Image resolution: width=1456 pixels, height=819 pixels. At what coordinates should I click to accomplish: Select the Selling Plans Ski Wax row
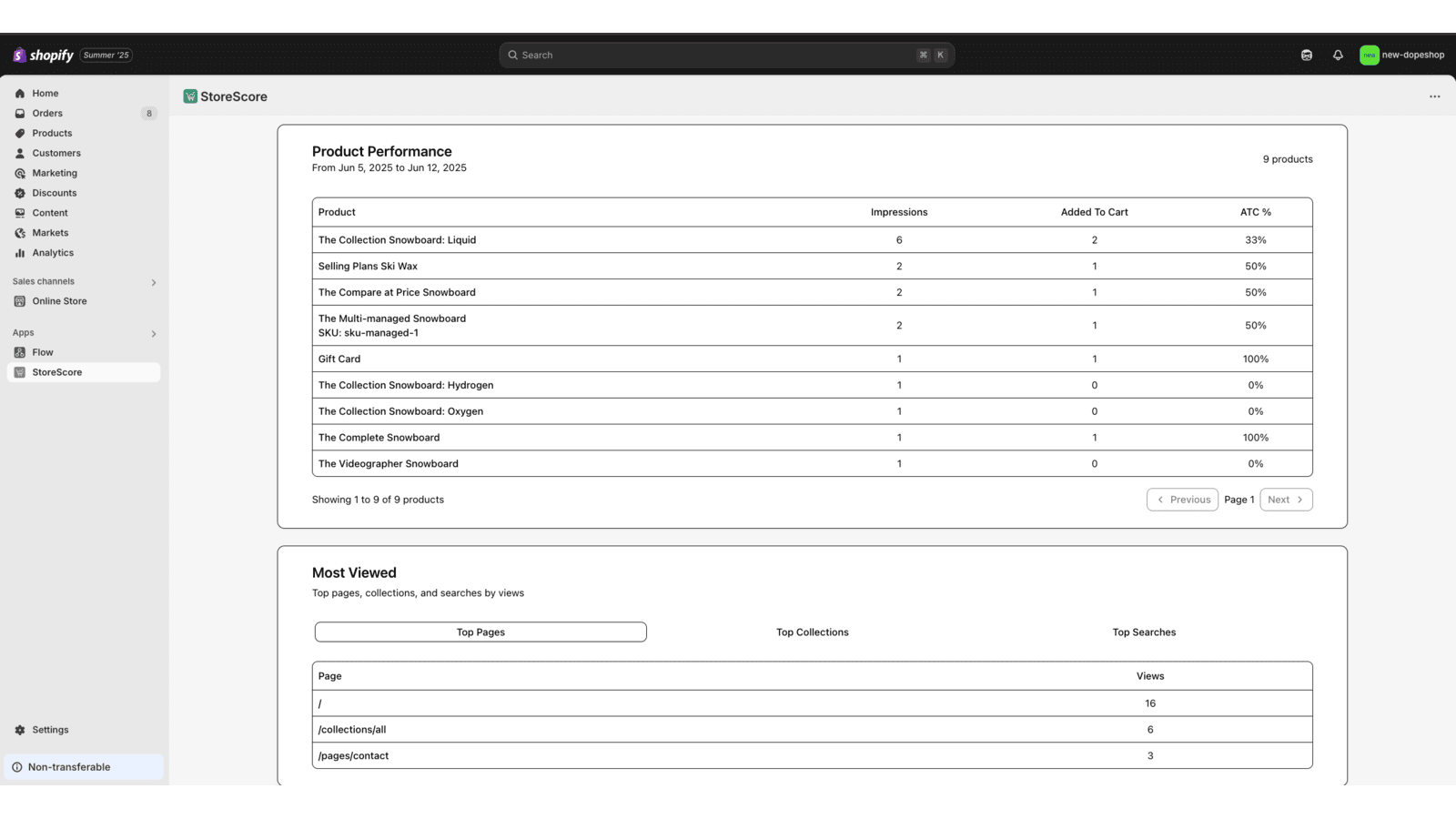tap(813, 267)
